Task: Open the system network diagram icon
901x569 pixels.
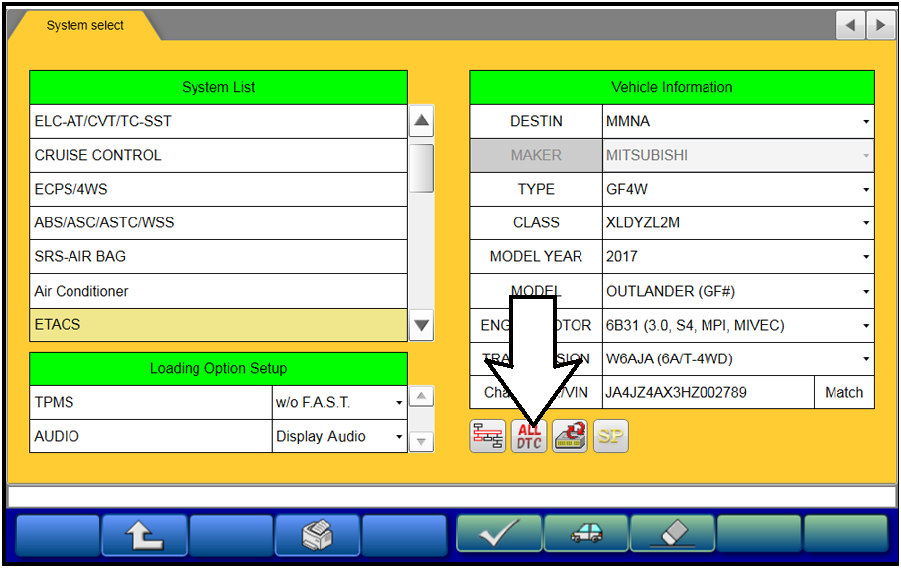Action: tap(488, 436)
